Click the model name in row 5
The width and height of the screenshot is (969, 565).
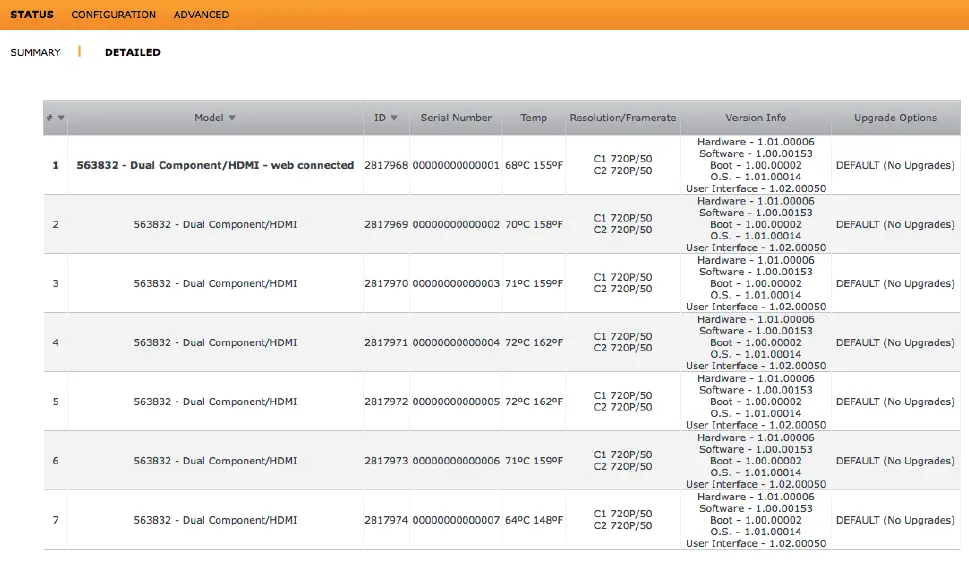click(215, 401)
